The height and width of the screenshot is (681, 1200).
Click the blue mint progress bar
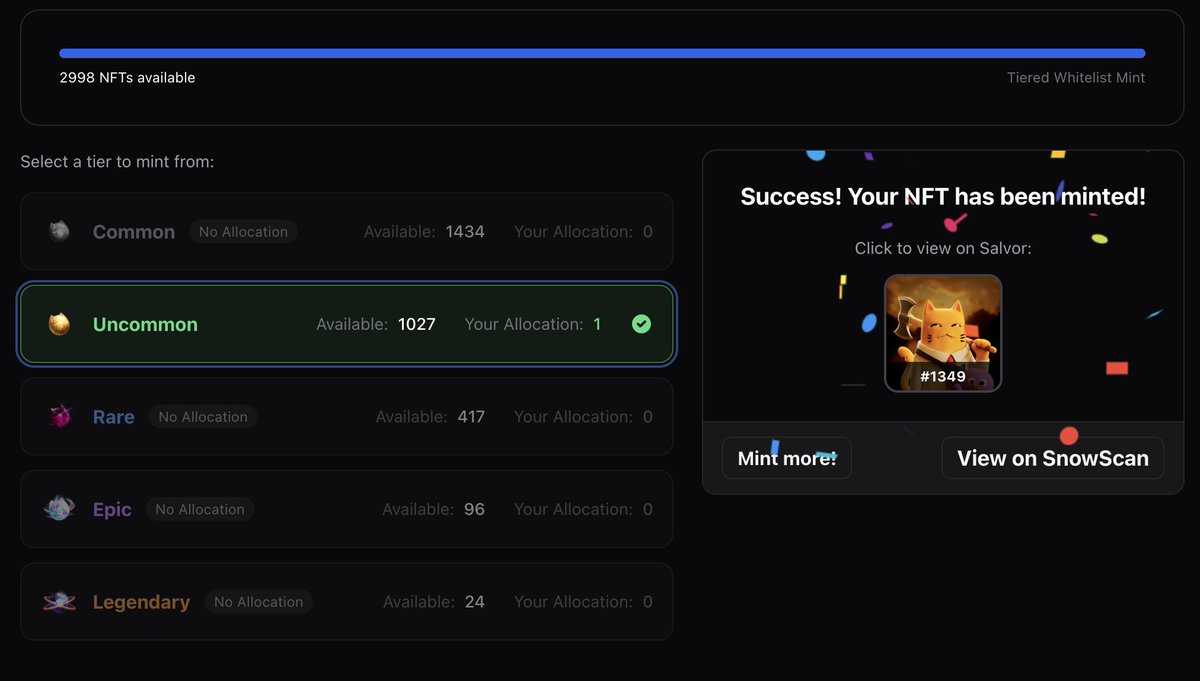[x=600, y=52]
